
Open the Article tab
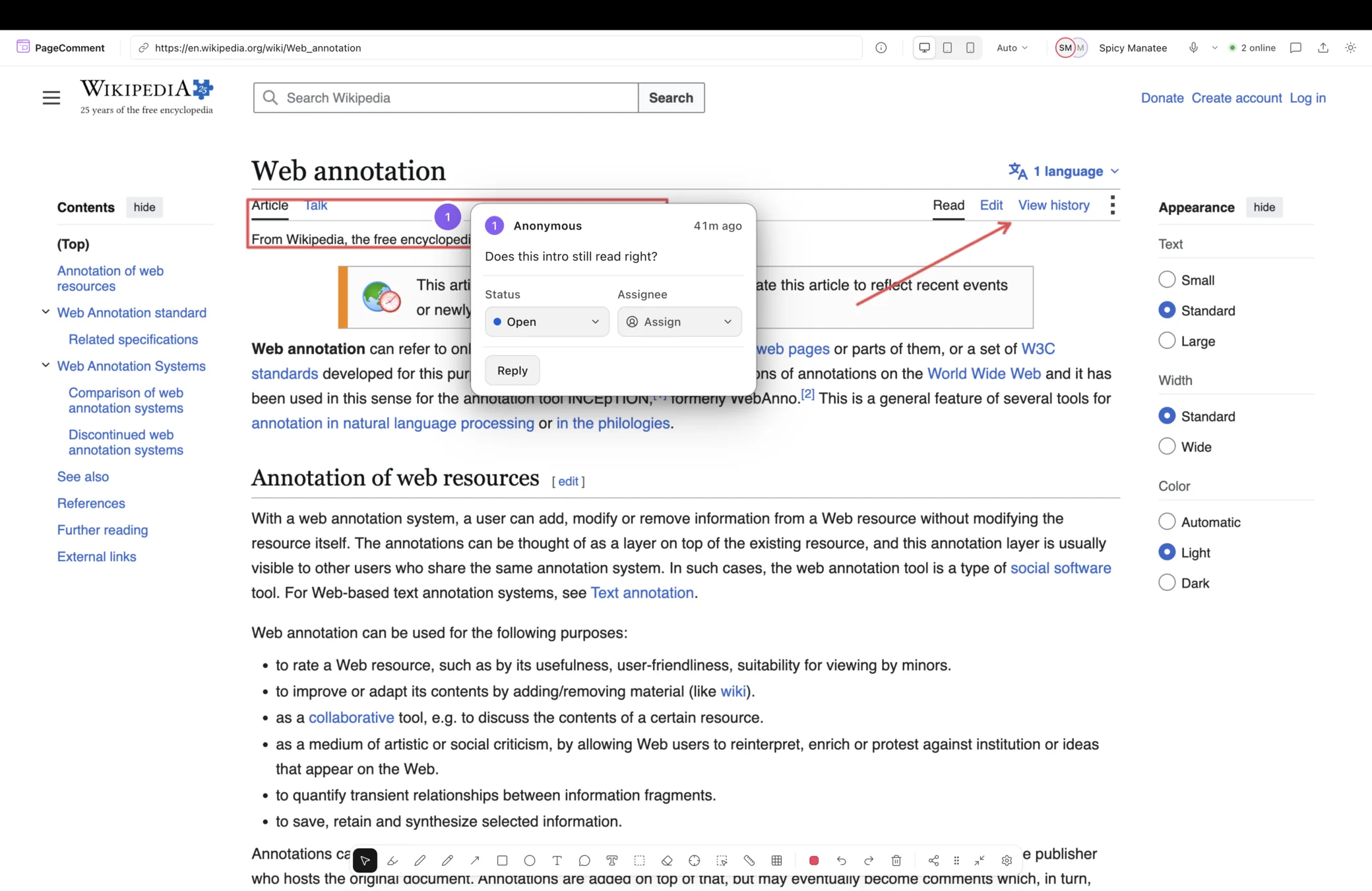tap(270, 205)
